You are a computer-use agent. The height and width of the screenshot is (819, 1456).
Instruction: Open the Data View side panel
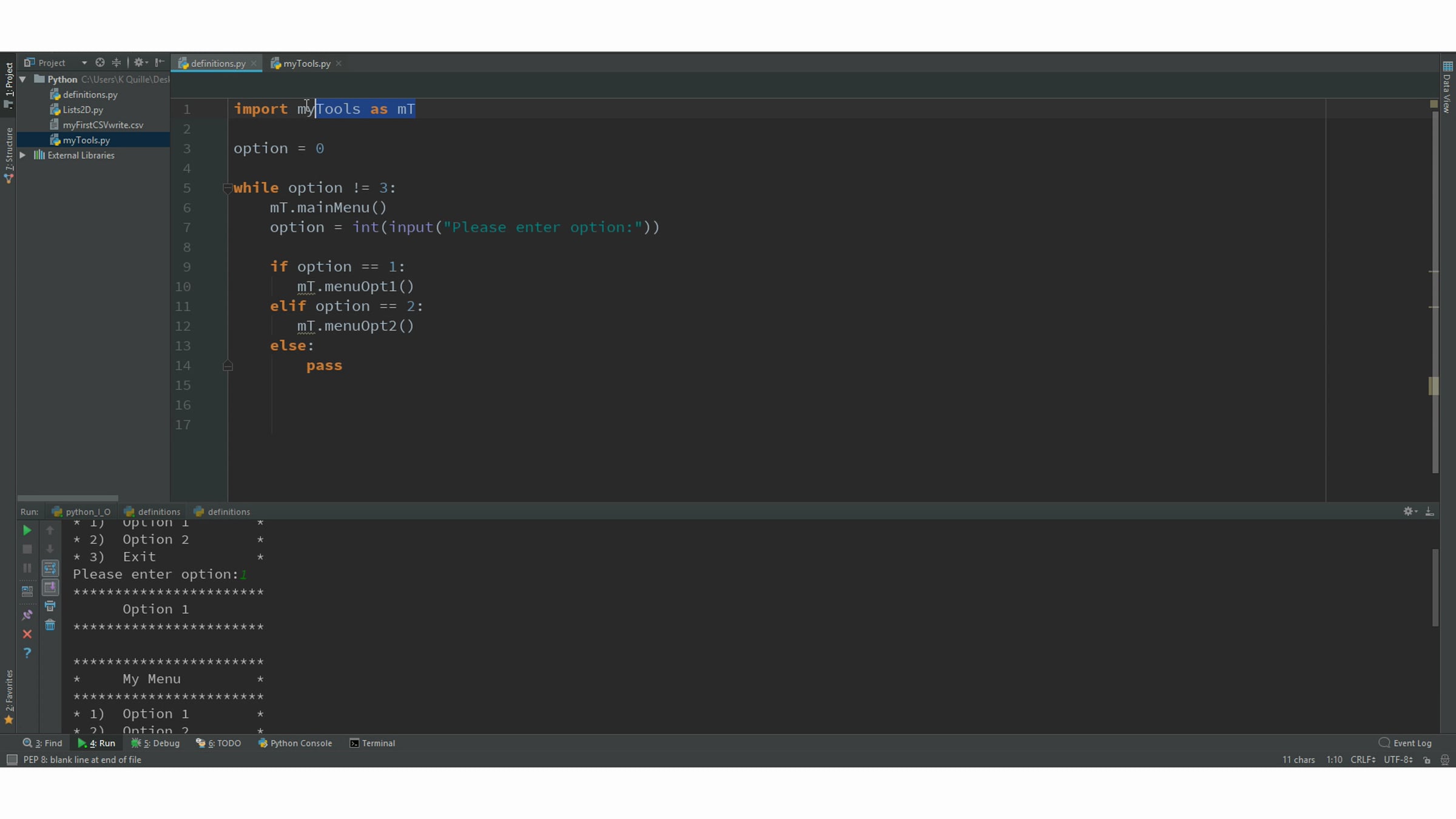[x=1448, y=87]
